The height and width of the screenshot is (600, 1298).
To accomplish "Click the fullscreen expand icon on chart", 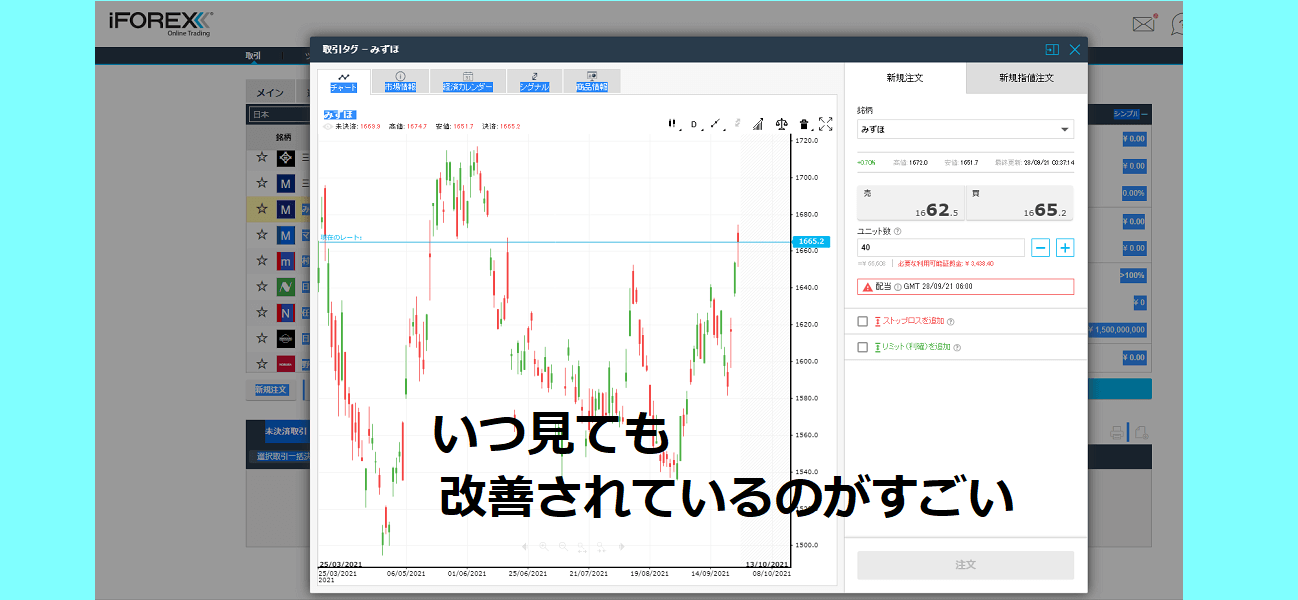I will [825, 124].
